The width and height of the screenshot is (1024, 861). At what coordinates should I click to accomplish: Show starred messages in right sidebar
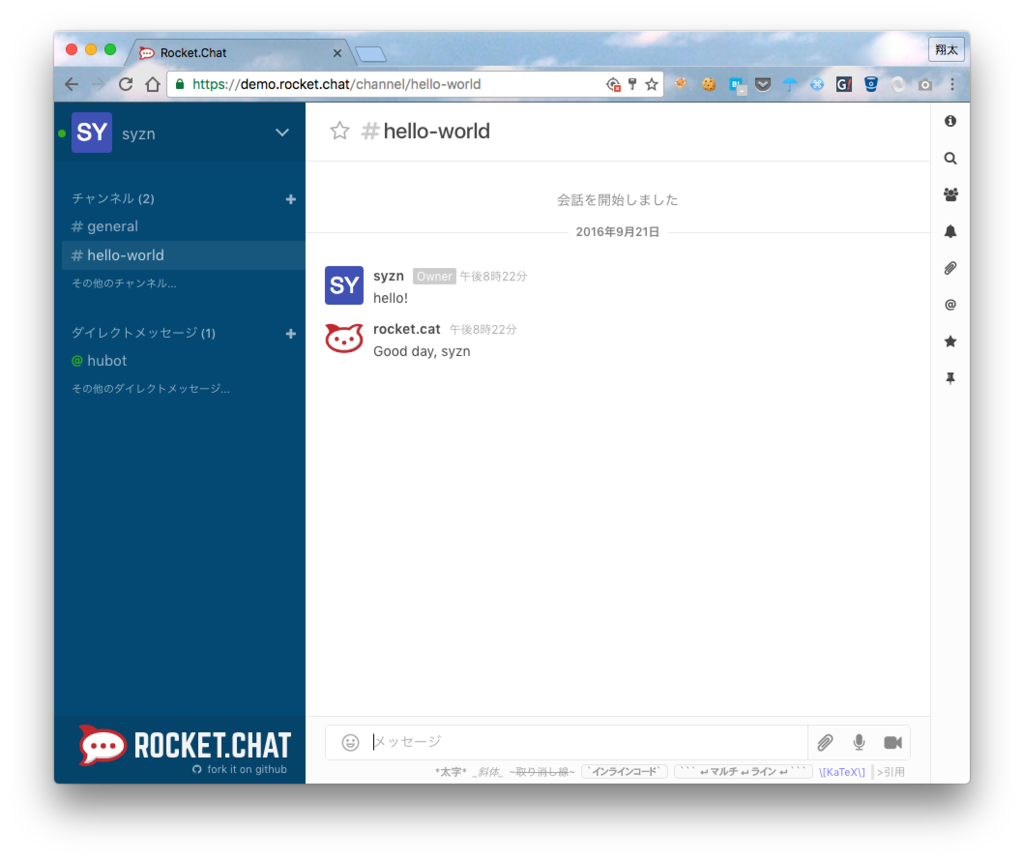tap(950, 341)
